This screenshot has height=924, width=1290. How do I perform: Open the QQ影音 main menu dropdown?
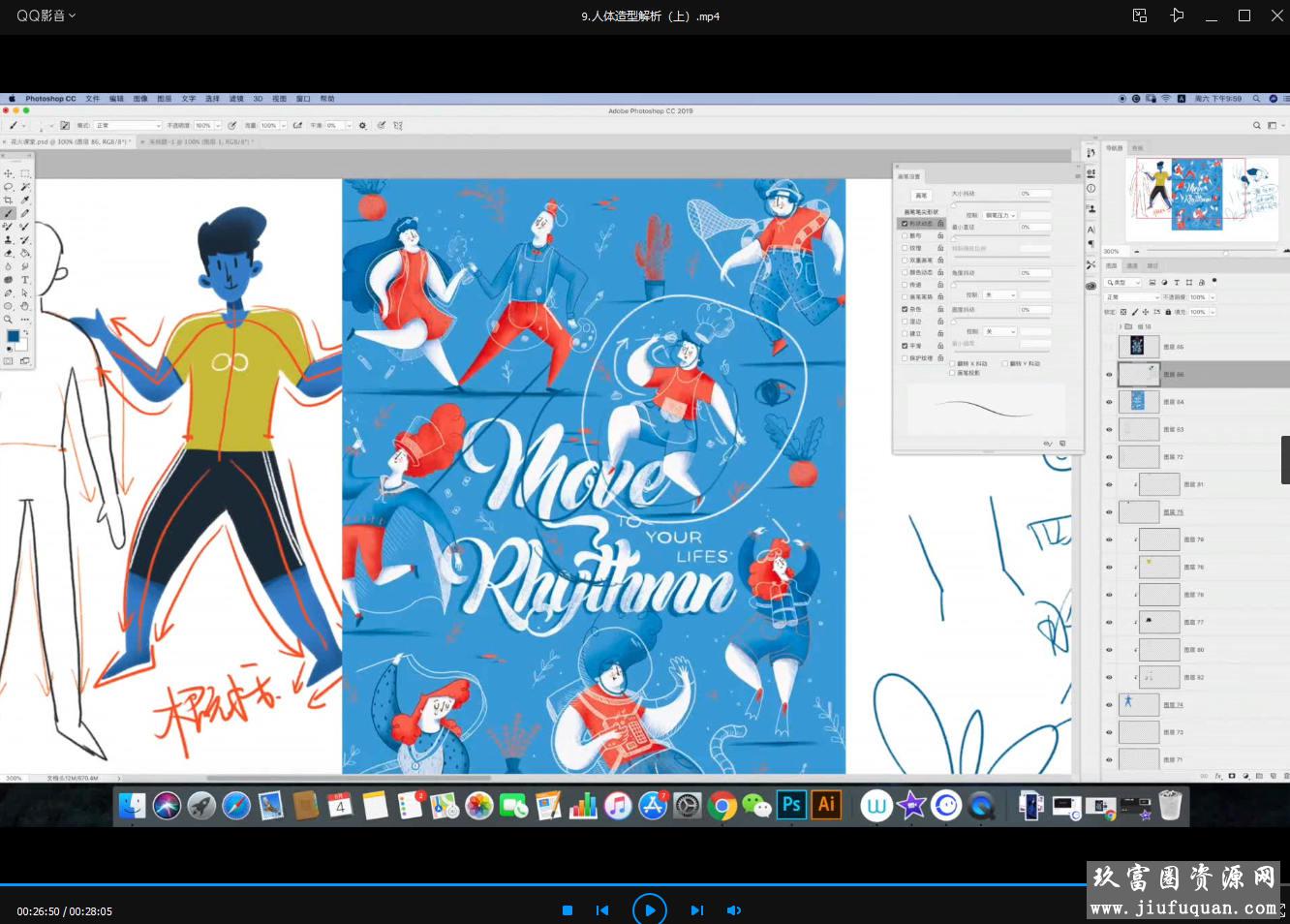tap(46, 15)
